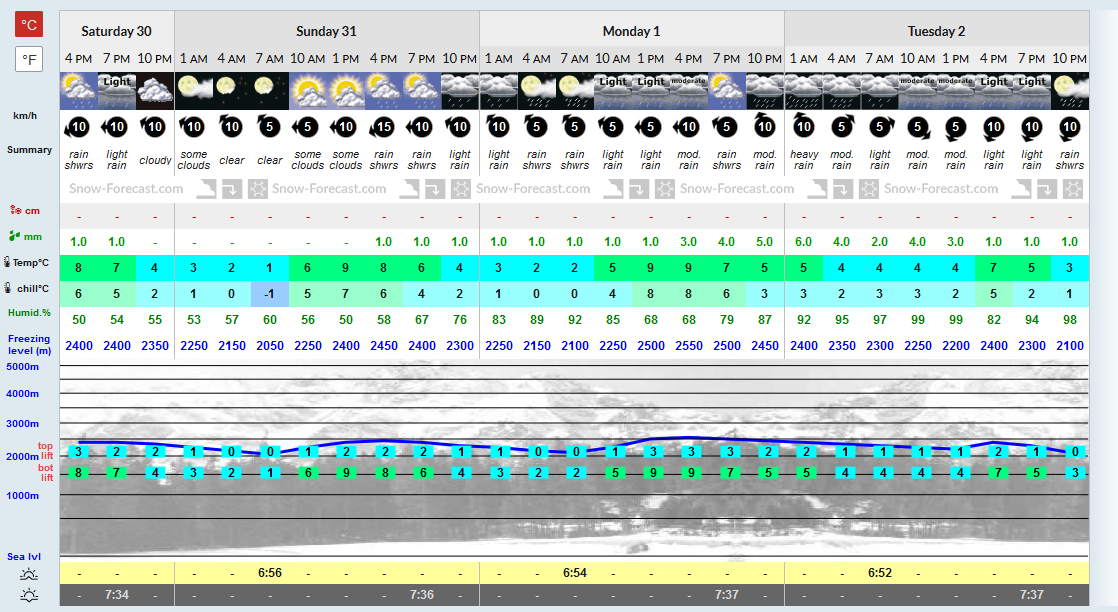The image size is (1118, 612).
Task: Click Sunday sunset time 7:36
Action: [421, 594]
